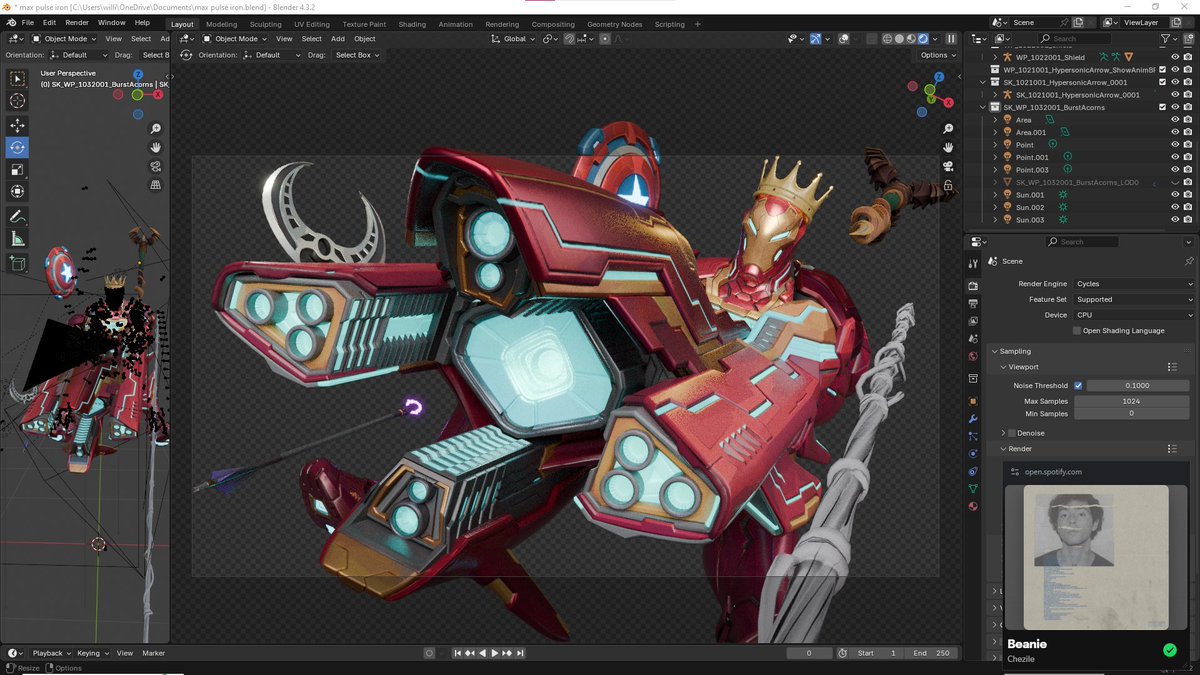The width and height of the screenshot is (1200, 675).
Task: Jump to timeline start frame
Action: click(x=458, y=653)
